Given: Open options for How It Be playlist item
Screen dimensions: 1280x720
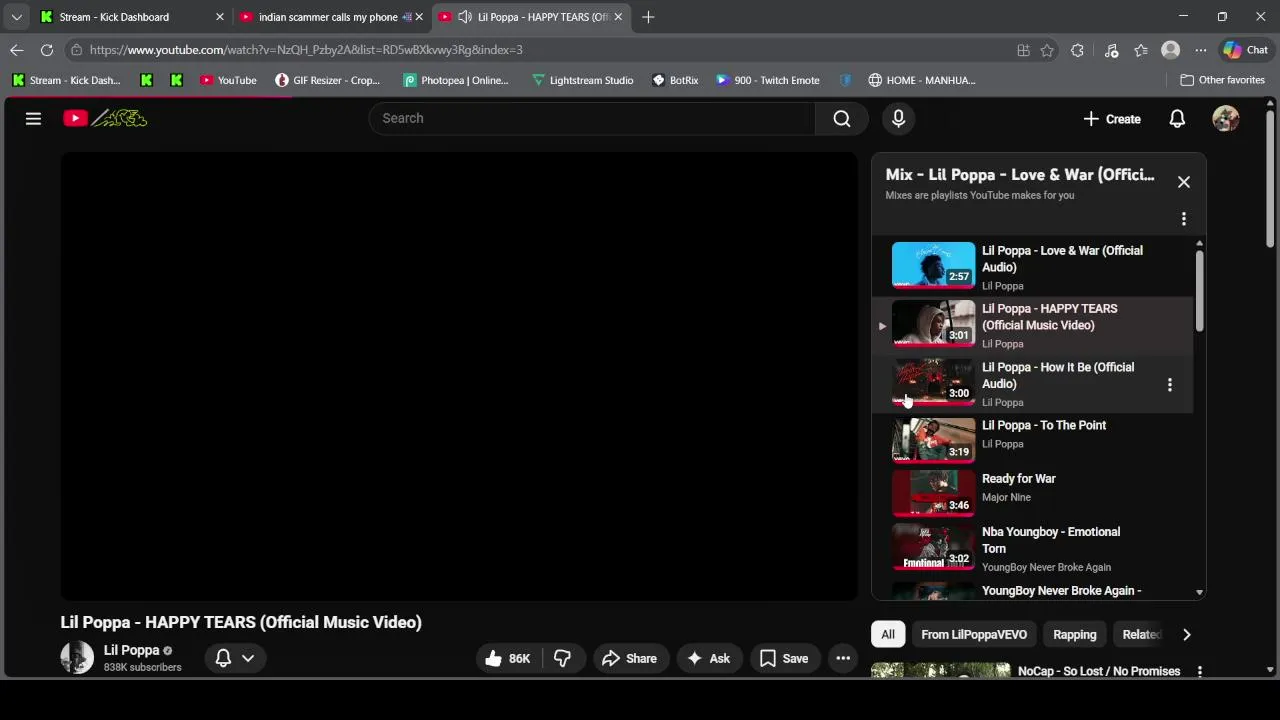Looking at the screenshot, I should 1170,384.
